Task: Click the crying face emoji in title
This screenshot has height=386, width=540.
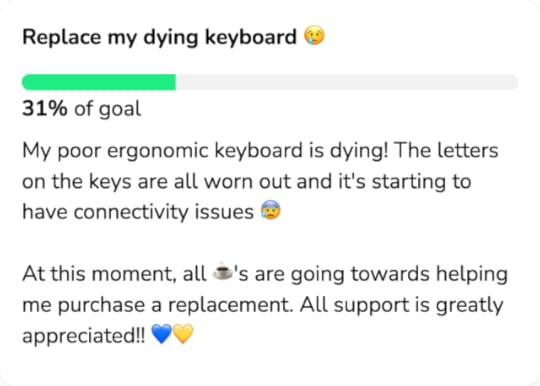Action: click(314, 36)
